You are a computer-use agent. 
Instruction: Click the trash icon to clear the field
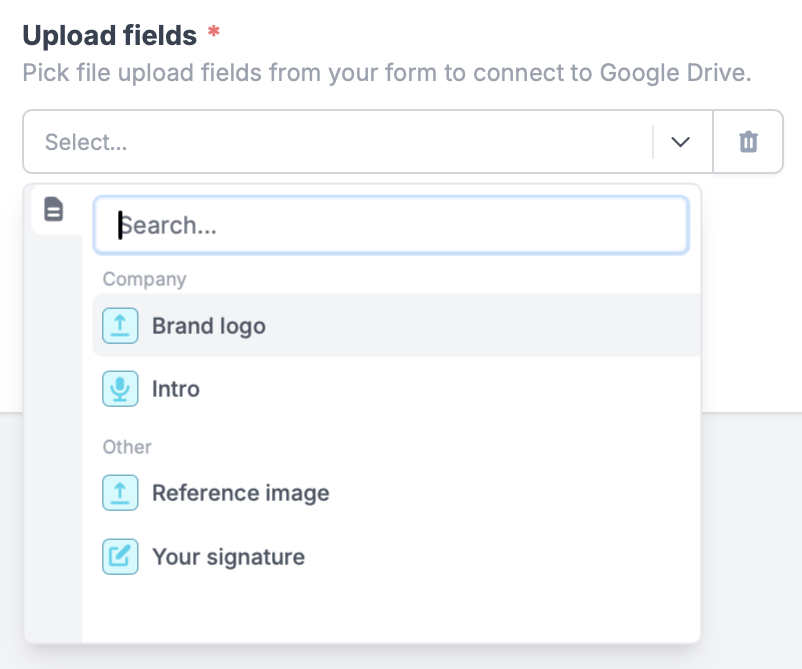pyautogui.click(x=748, y=141)
